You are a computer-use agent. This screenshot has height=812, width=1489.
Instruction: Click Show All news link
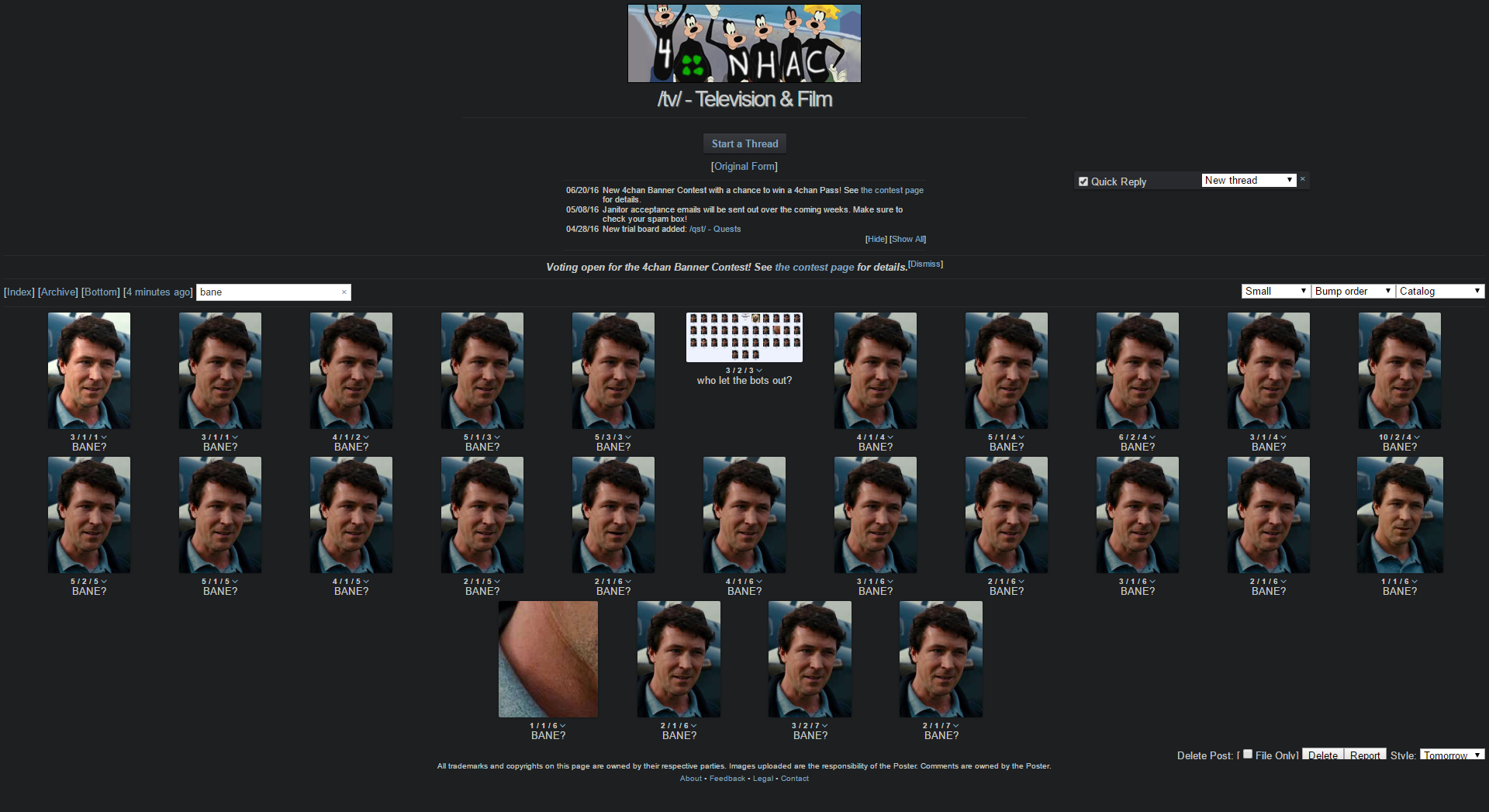coord(907,239)
